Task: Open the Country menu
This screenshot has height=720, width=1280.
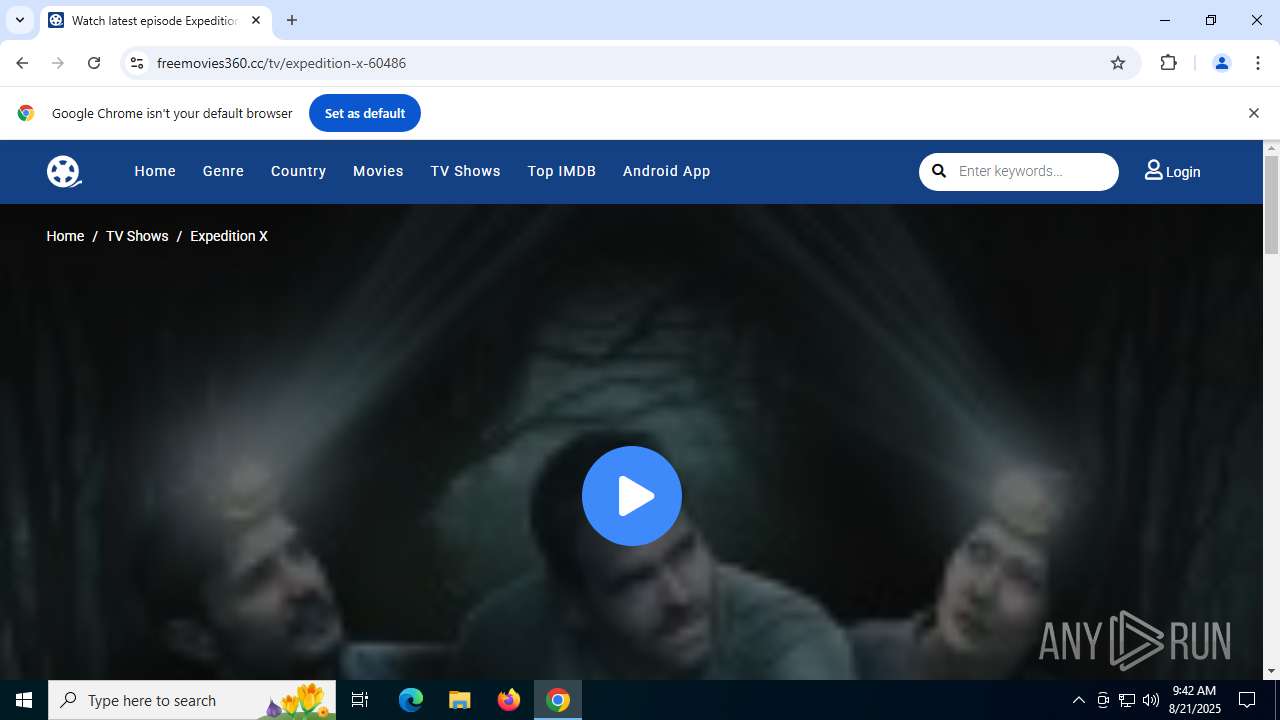Action: [298, 171]
